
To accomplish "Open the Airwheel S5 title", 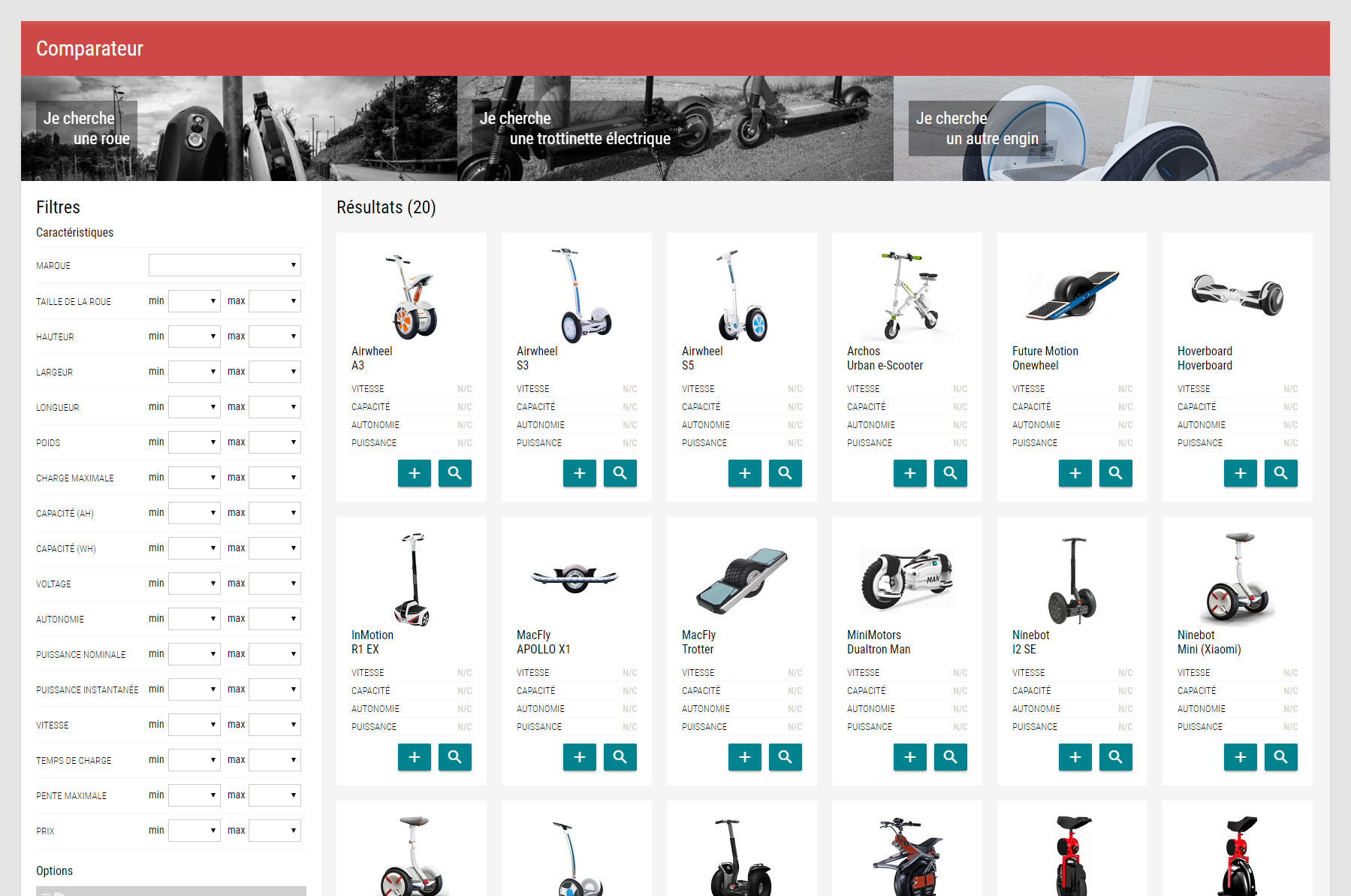I will pyautogui.click(x=702, y=358).
